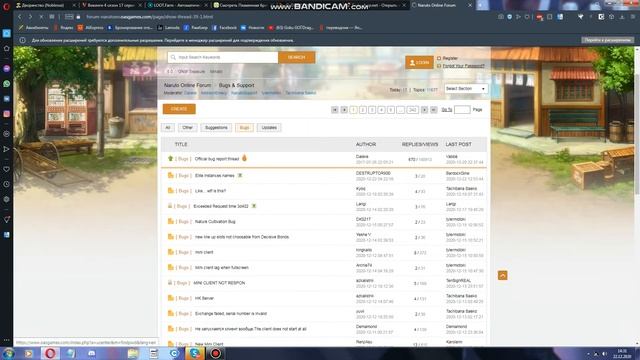Click the first-page arrow in pagination
The height and width of the screenshot is (360, 640).
(x=335, y=109)
